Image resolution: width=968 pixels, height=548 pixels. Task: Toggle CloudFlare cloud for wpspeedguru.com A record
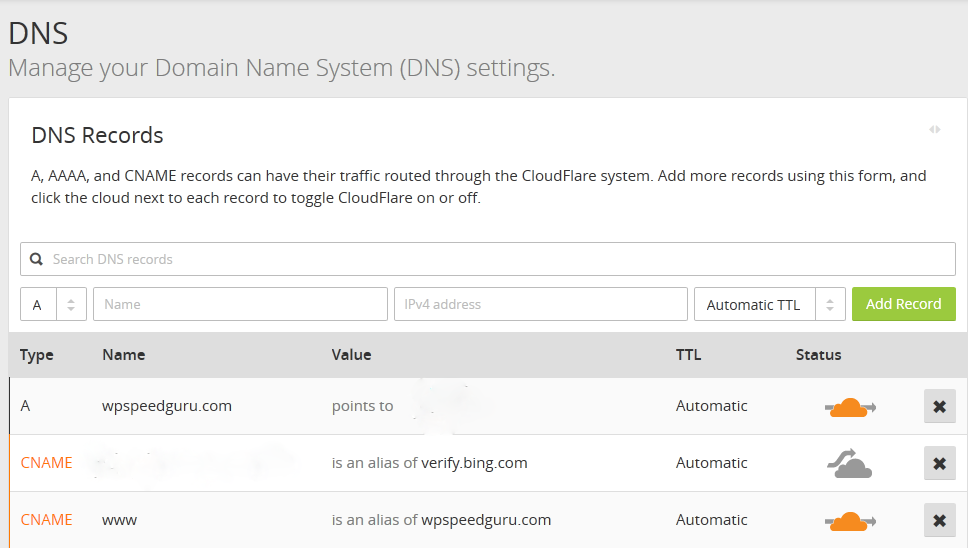(850, 407)
